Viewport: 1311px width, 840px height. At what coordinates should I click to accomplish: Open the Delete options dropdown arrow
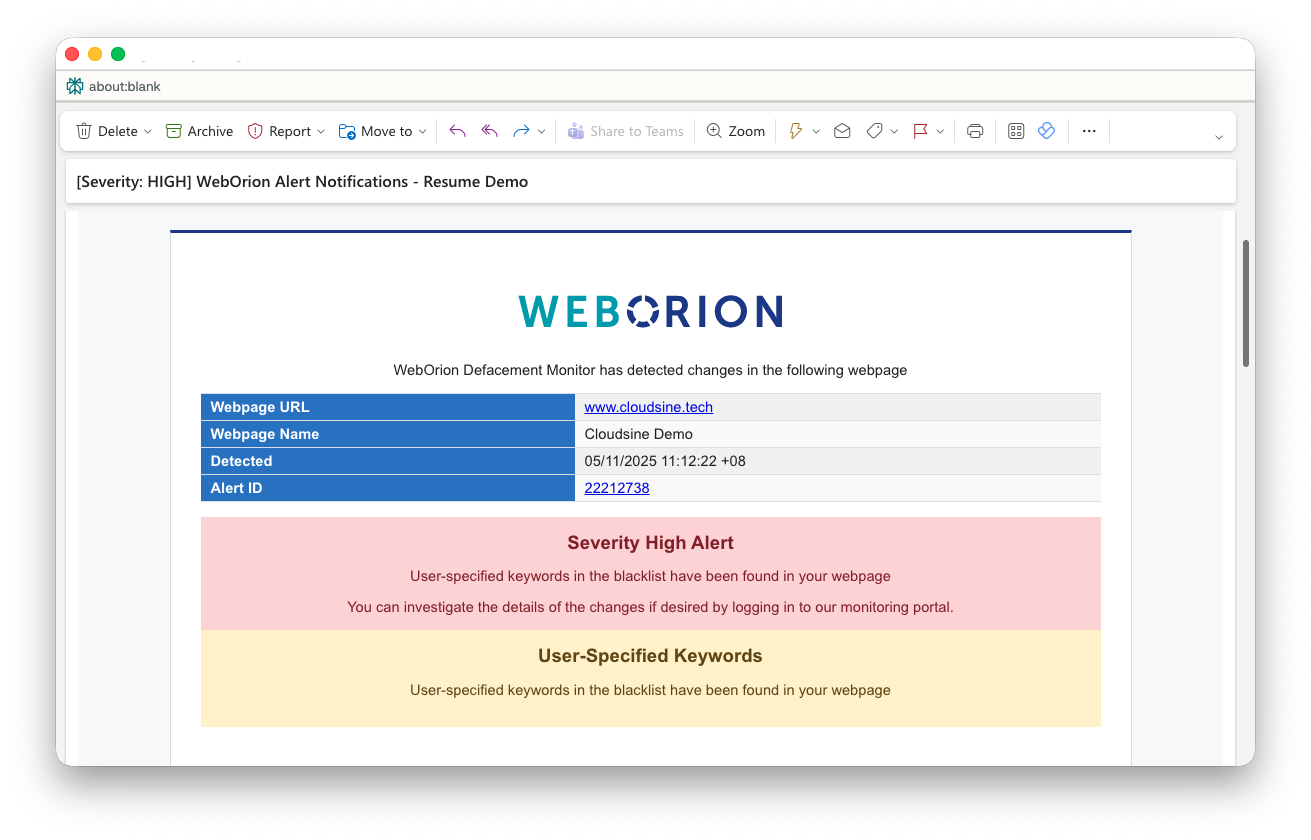point(148,131)
